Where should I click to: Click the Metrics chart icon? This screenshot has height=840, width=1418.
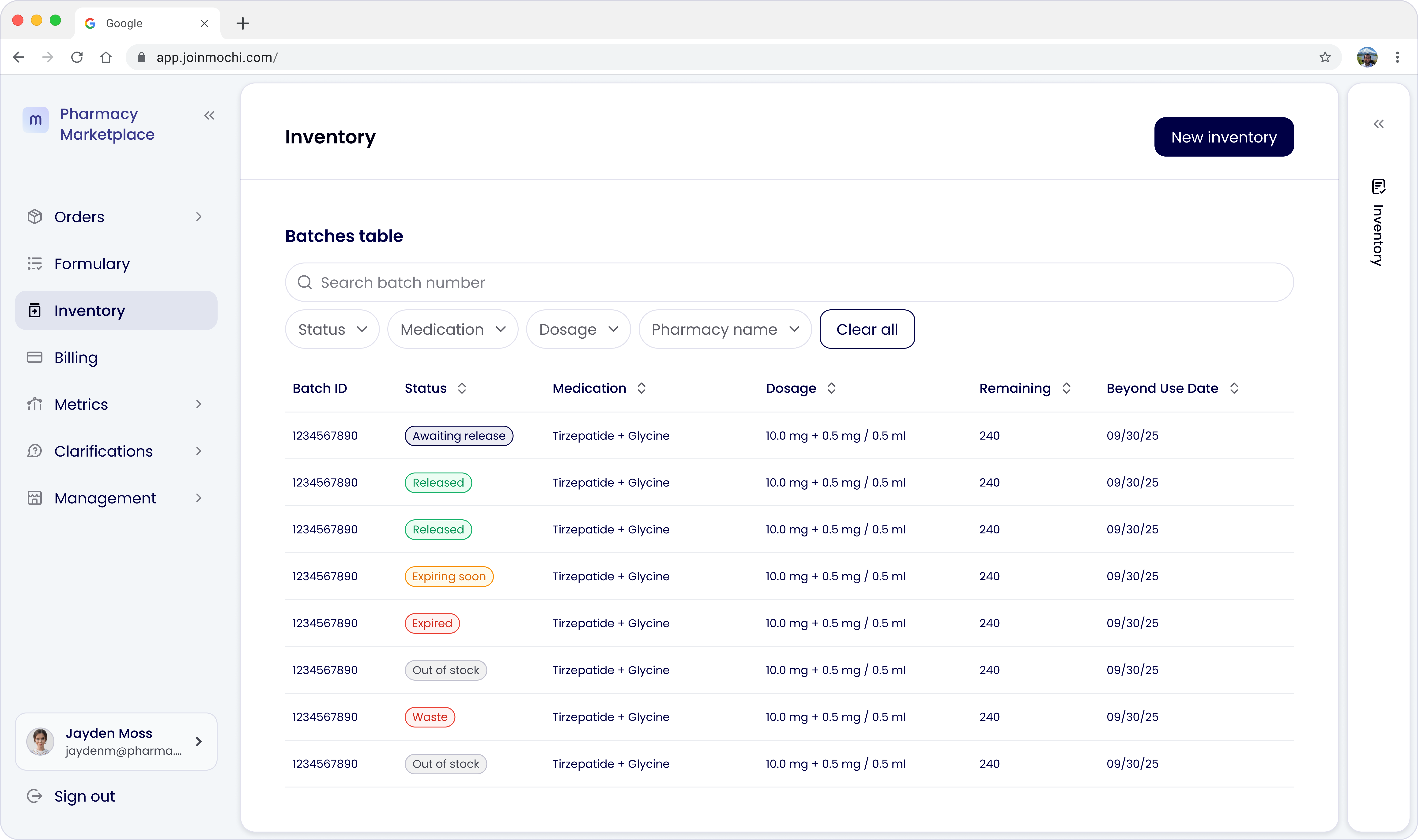[x=34, y=404]
